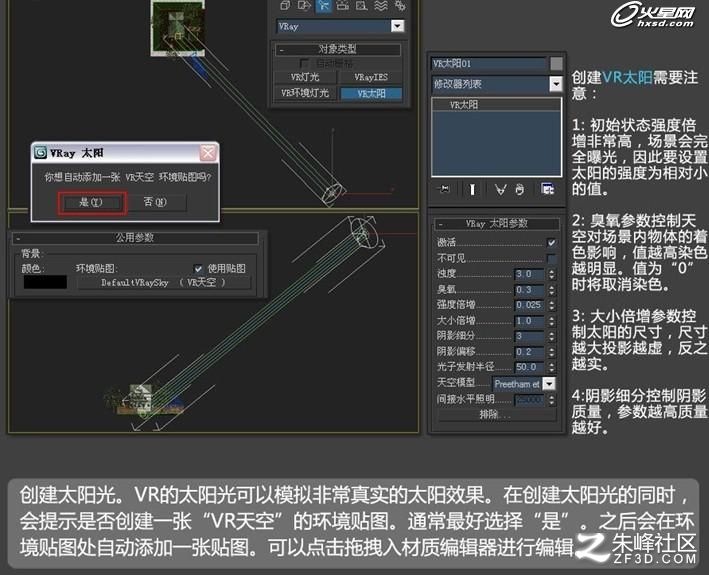Click the 阴影偏移 spinner arrows
This screenshot has height=575, width=709.
click(552, 351)
